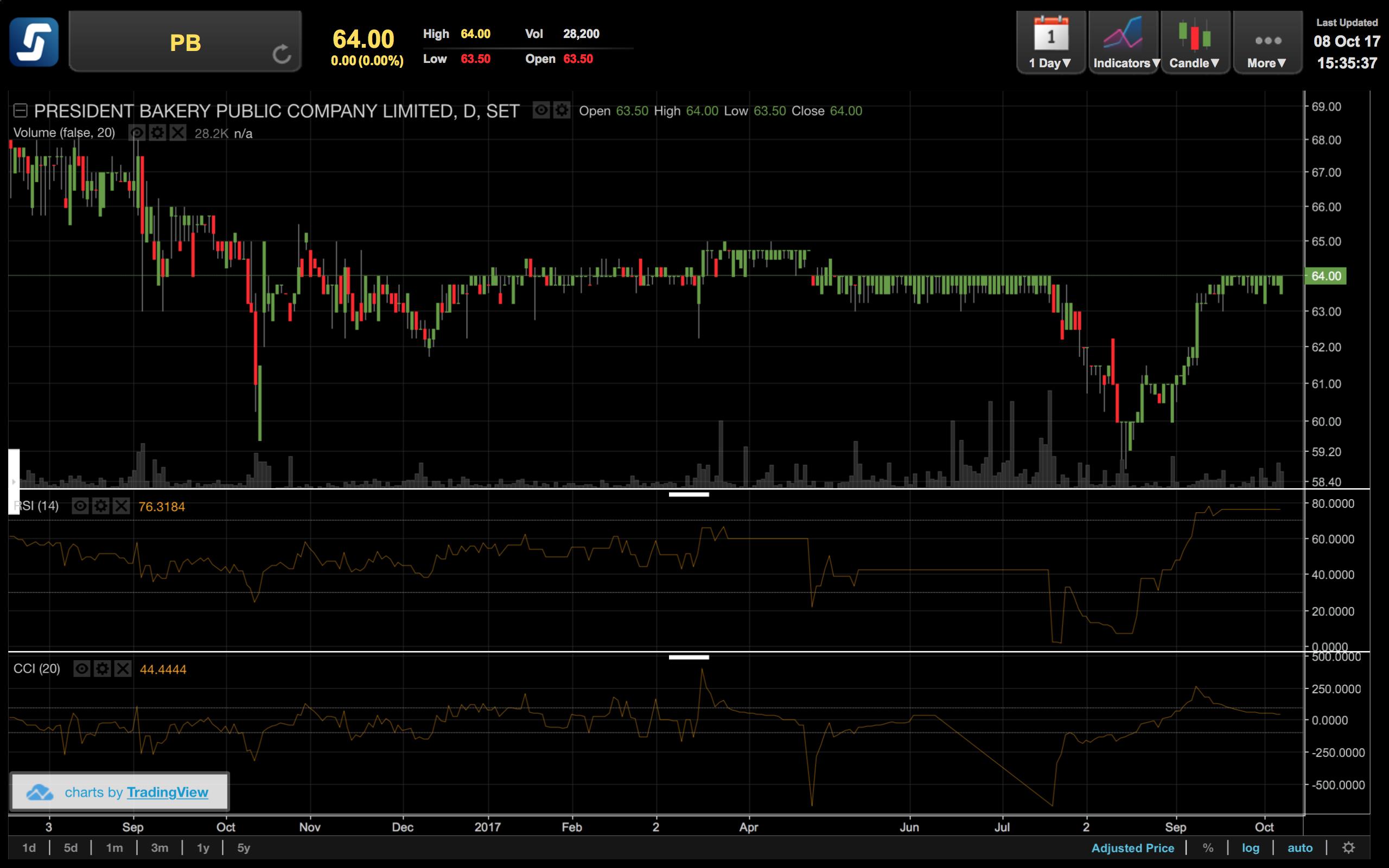Toggle visibility of the main price series
This screenshot has width=1389, height=868.
click(x=540, y=110)
